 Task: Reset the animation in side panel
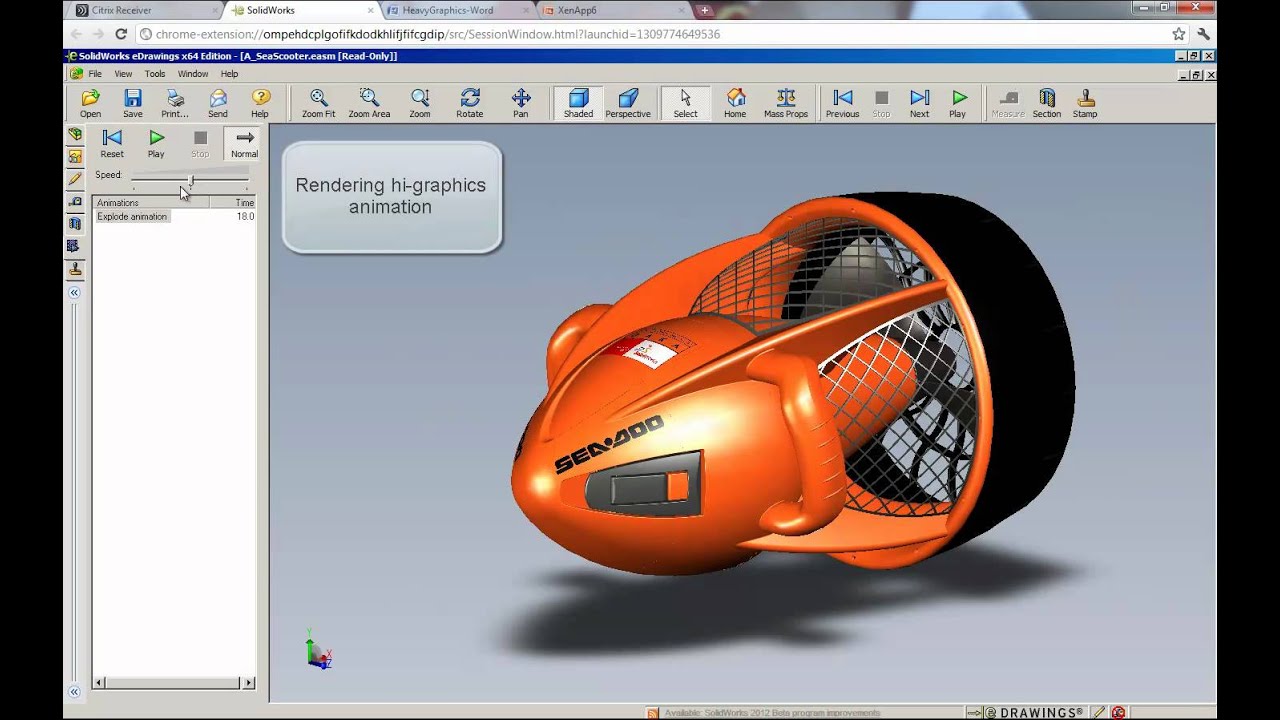112,143
